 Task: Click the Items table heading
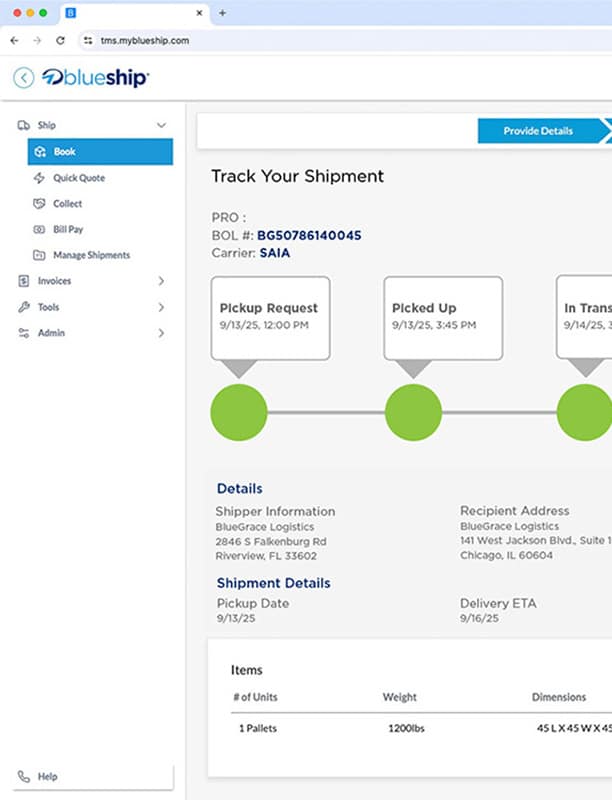247,670
